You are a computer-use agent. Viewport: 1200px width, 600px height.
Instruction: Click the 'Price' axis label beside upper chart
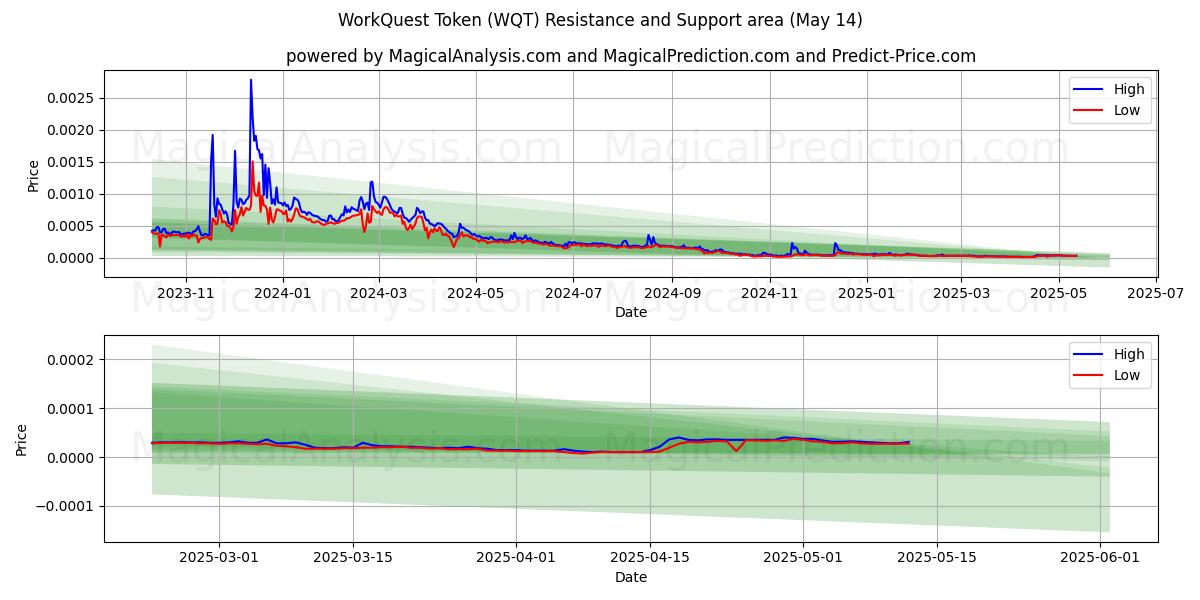(x=33, y=176)
